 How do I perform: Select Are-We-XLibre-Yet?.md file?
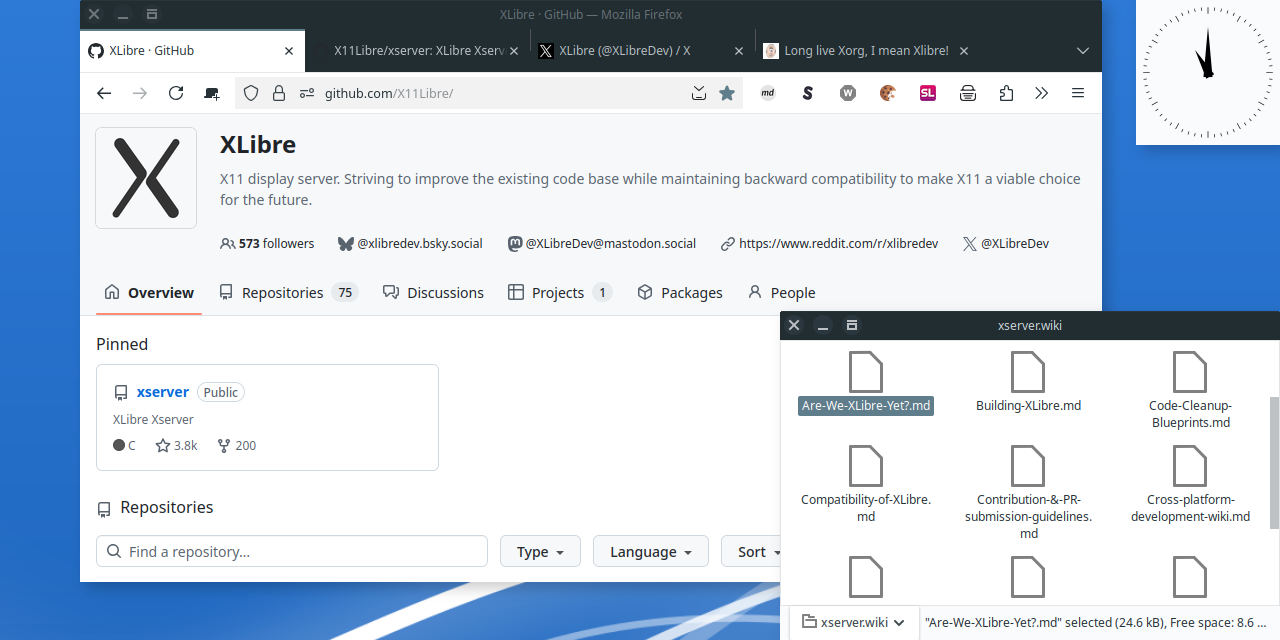click(x=866, y=384)
